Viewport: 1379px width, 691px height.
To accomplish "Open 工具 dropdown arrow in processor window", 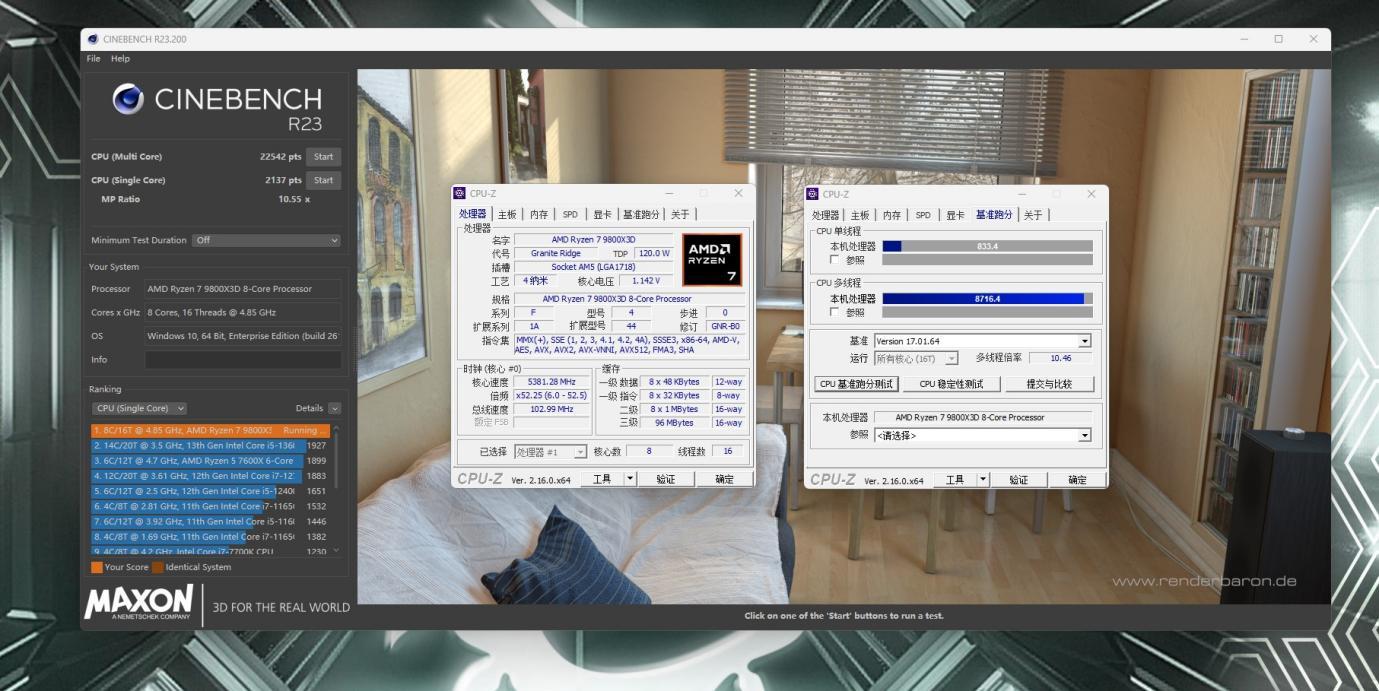I will tap(630, 479).
